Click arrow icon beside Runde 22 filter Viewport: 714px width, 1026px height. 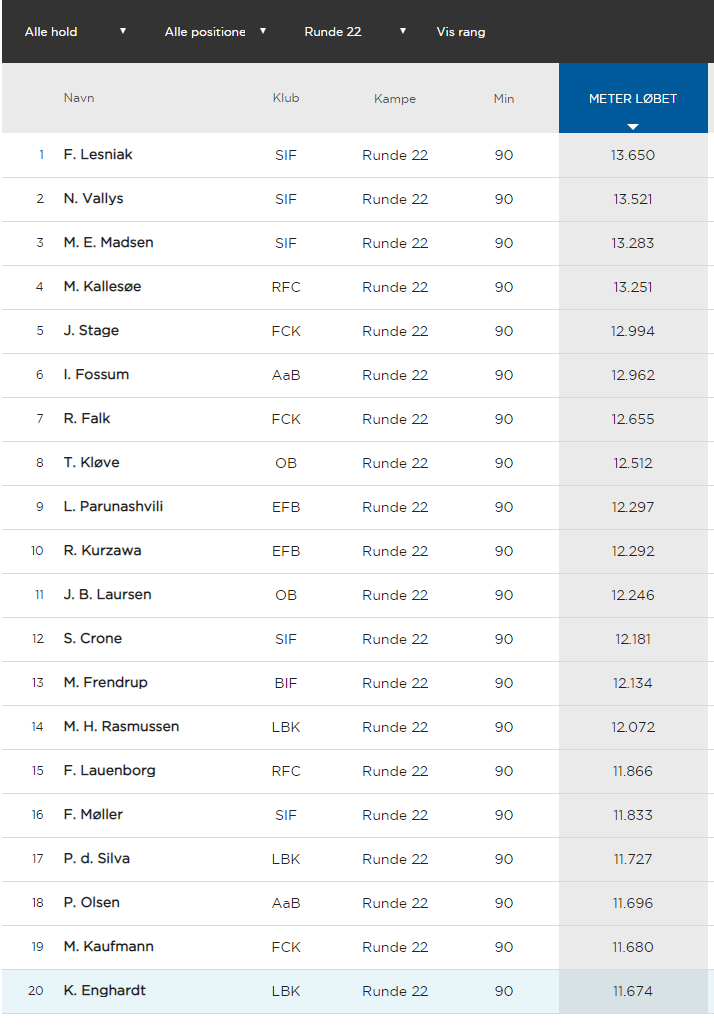(402, 31)
